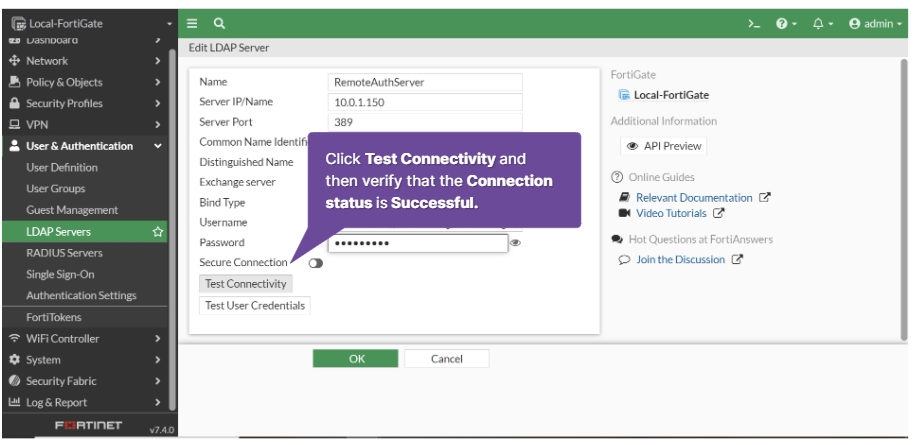Click the Relevant Documentation book icon

pyautogui.click(x=624, y=197)
